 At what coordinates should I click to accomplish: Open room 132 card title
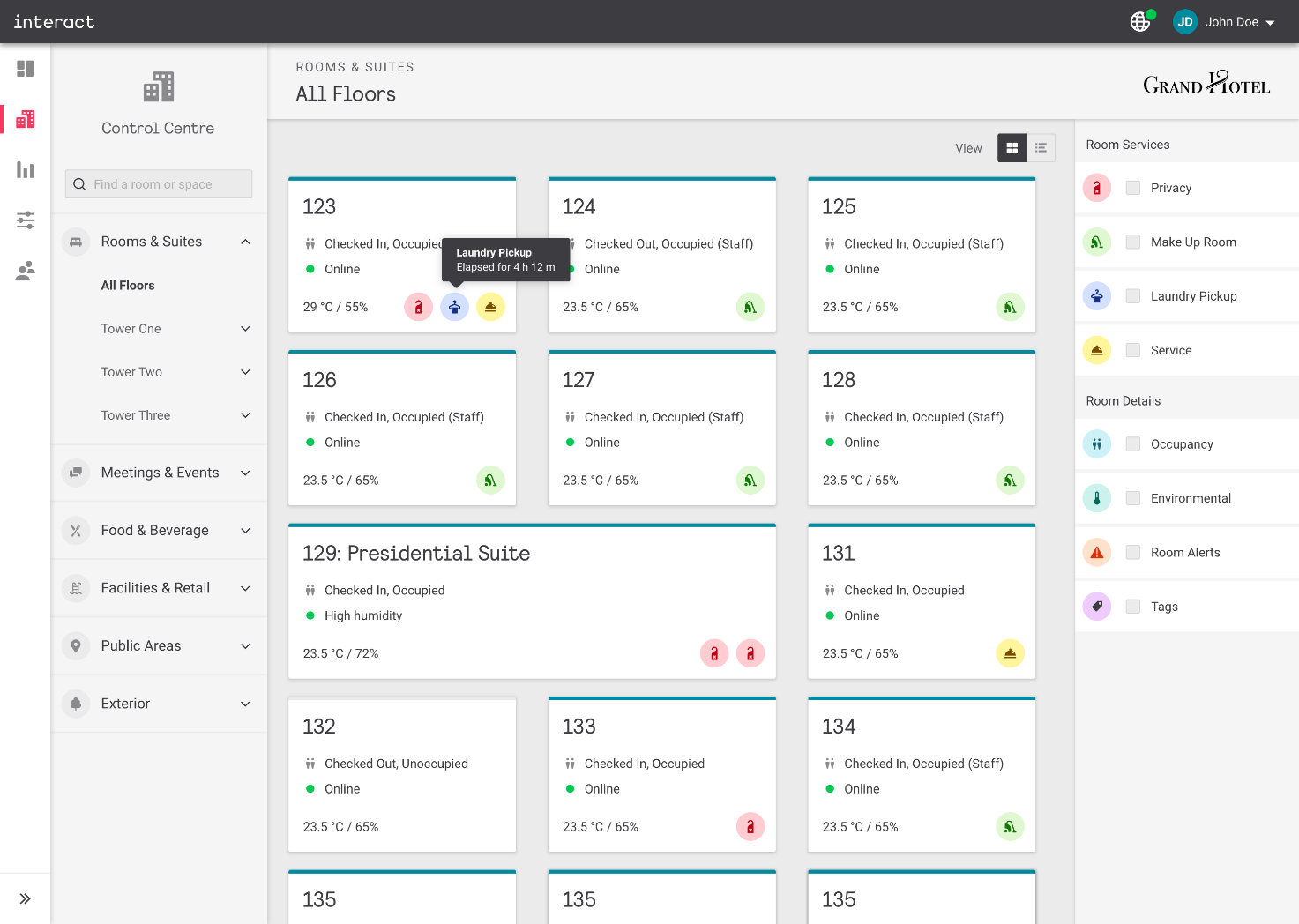coord(319,727)
